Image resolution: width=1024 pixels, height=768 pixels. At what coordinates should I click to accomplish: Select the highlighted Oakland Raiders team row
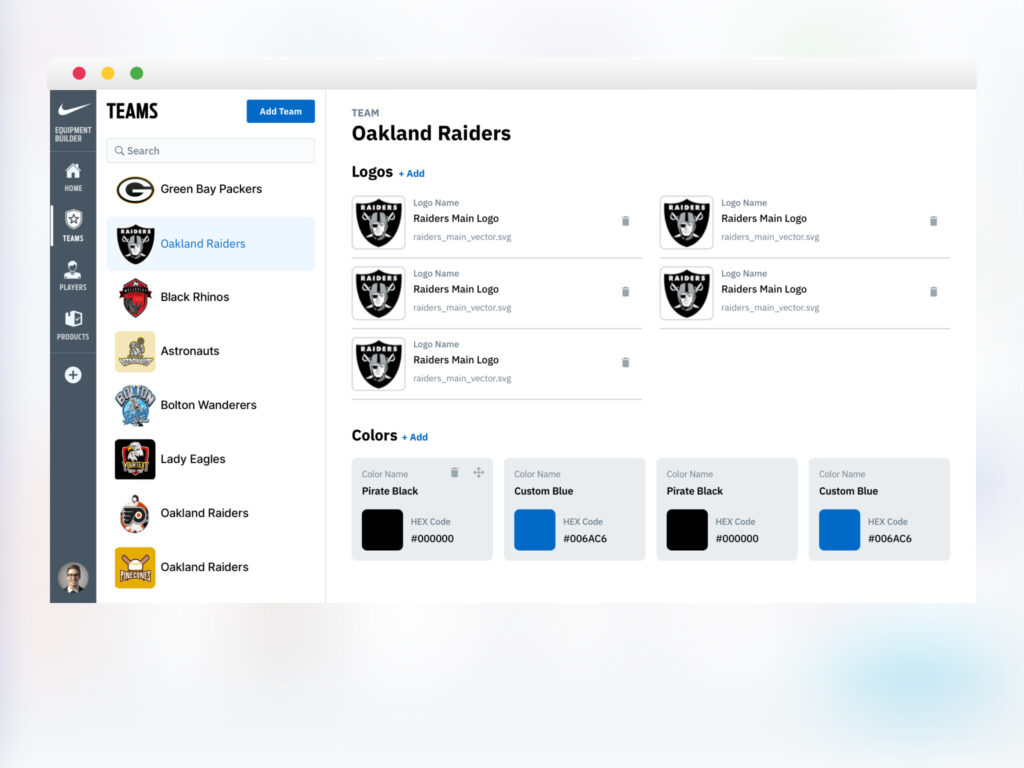pyautogui.click(x=210, y=244)
